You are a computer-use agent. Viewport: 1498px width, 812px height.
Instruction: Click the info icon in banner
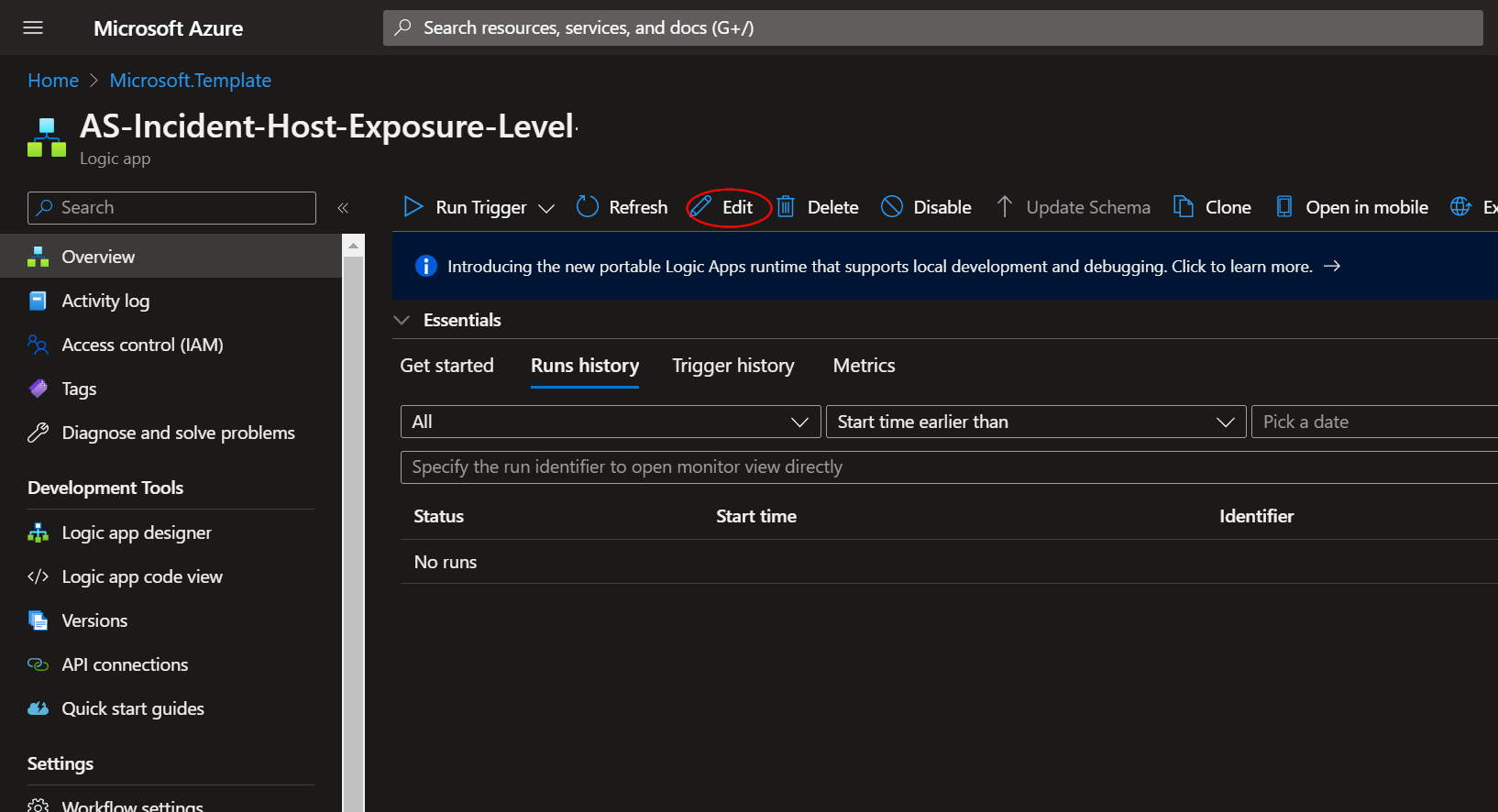[x=426, y=266]
